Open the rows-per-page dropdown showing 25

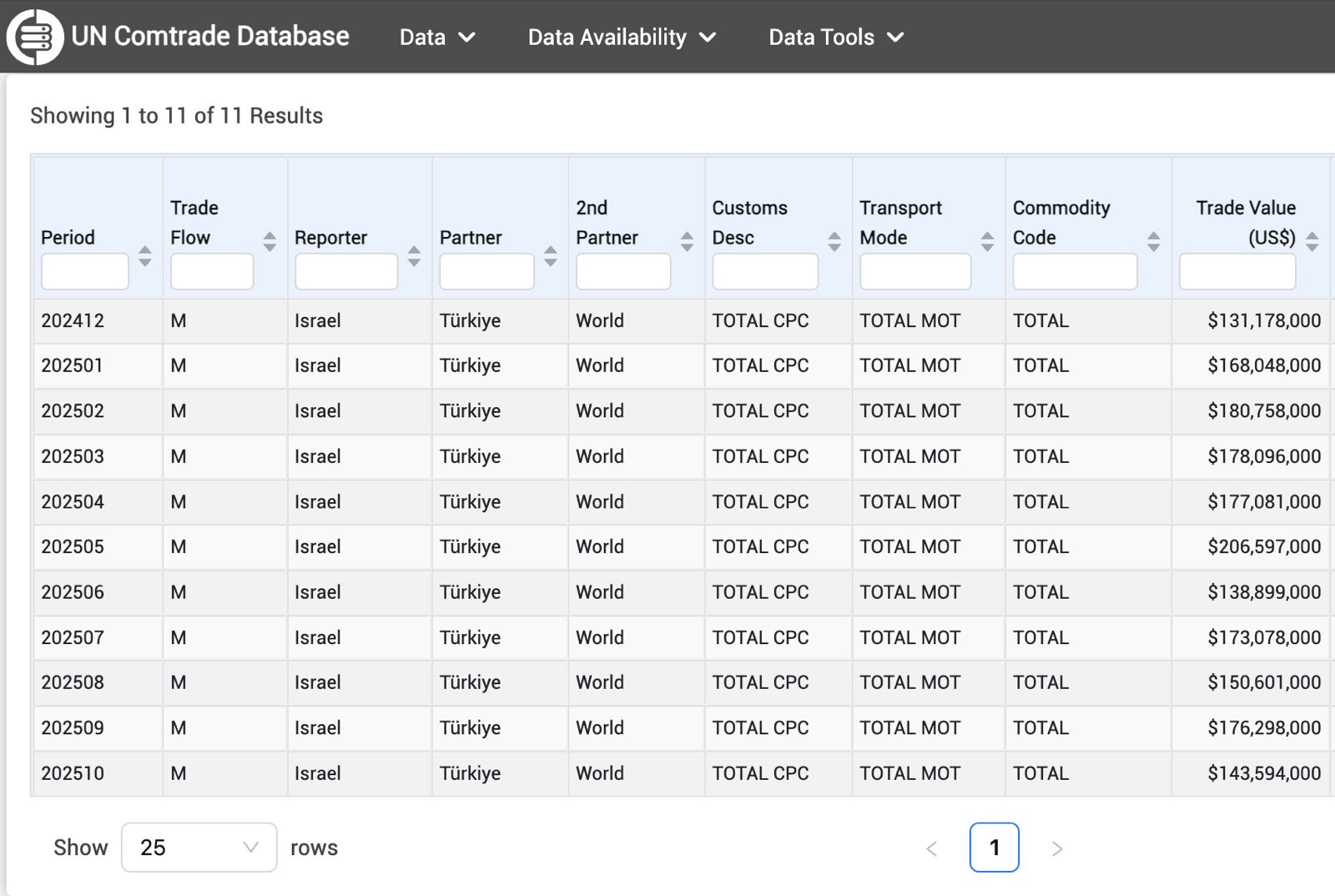click(x=199, y=848)
